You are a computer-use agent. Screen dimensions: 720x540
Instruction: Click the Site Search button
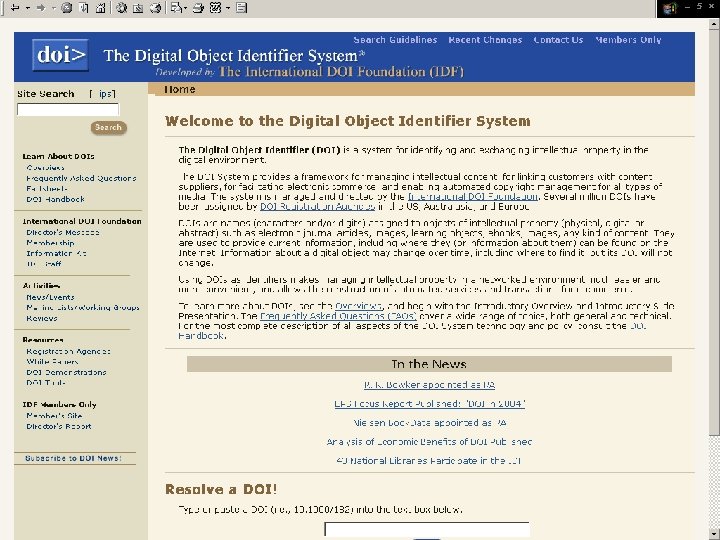click(108, 127)
